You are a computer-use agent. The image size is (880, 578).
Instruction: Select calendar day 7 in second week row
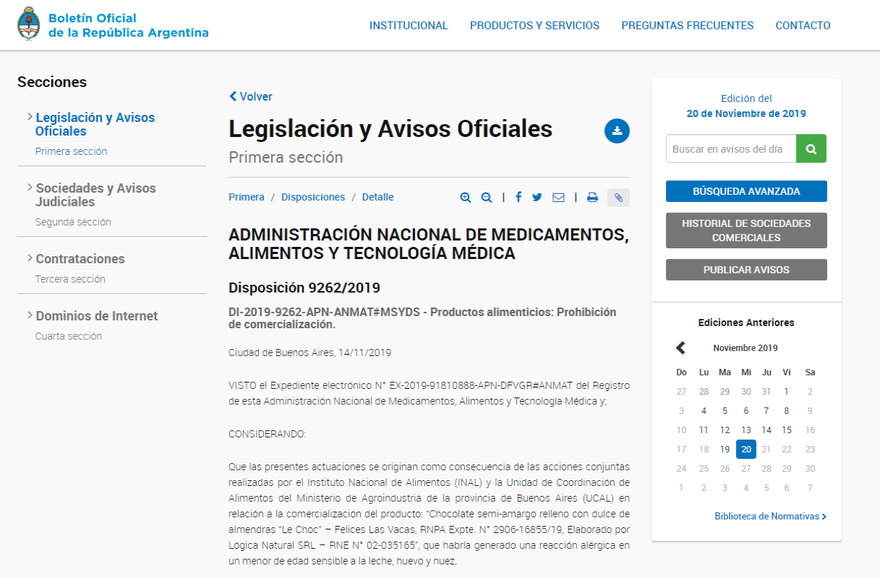(766, 411)
